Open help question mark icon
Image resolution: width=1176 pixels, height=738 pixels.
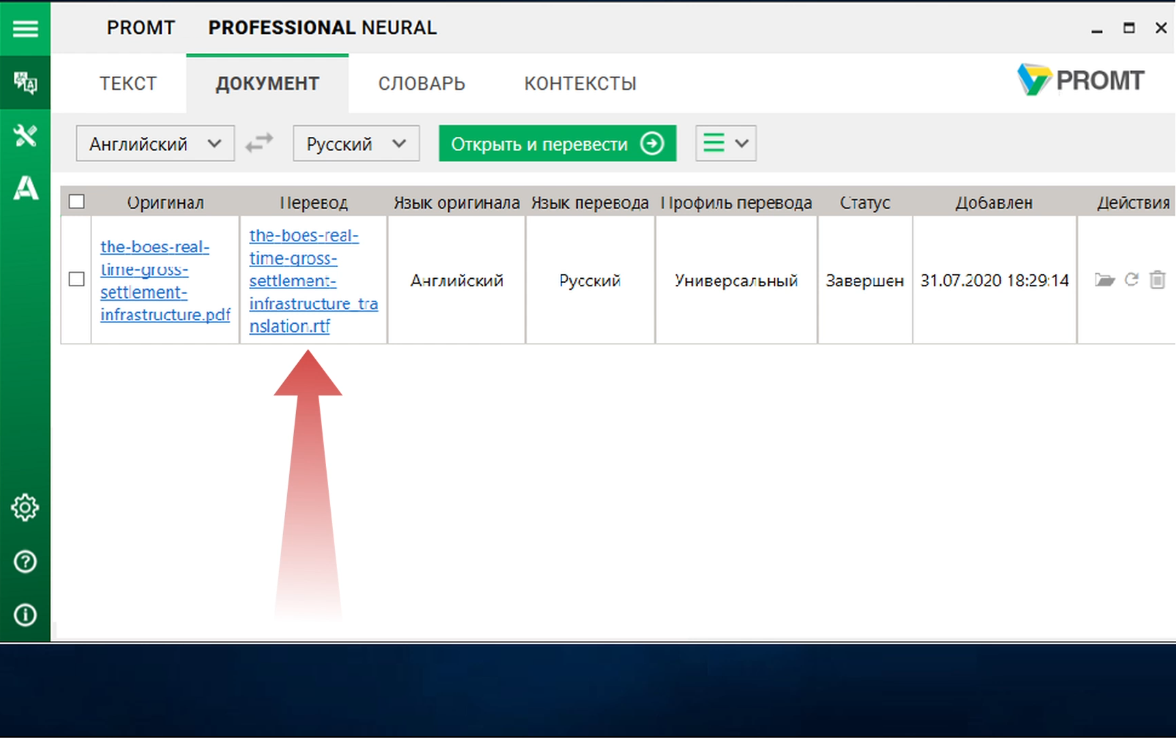tap(25, 562)
